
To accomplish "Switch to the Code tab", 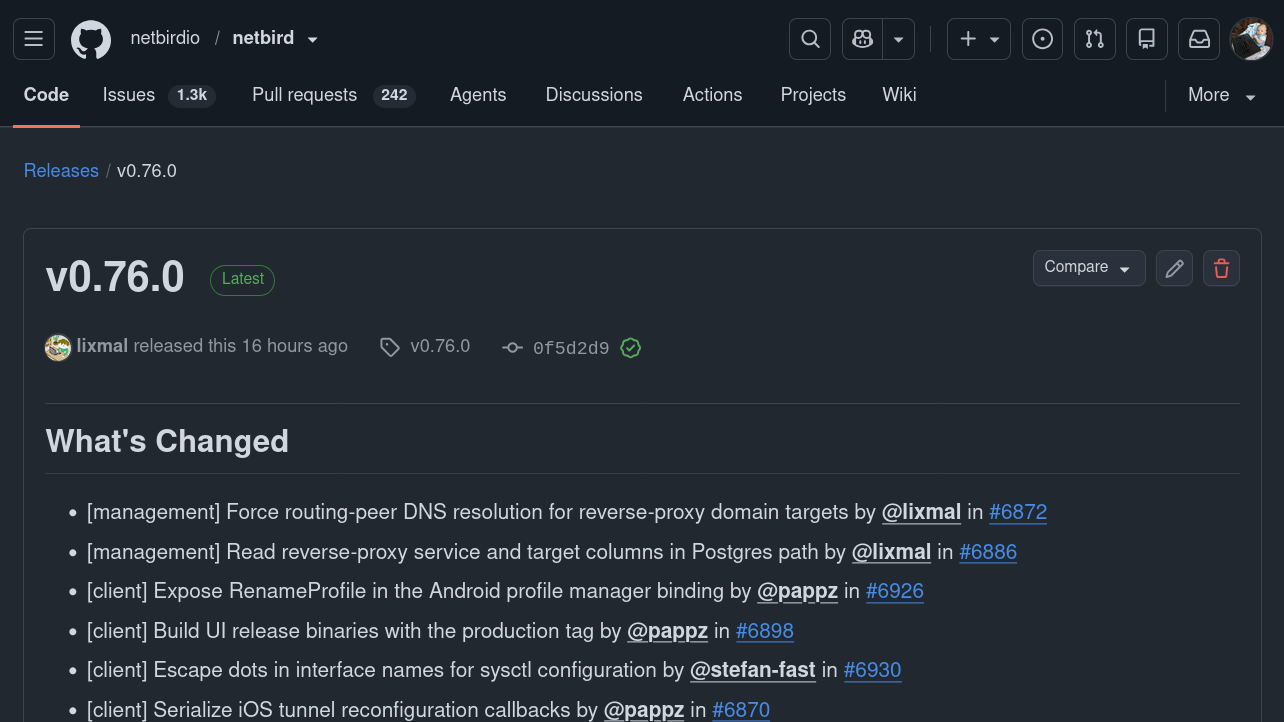I will coord(46,95).
